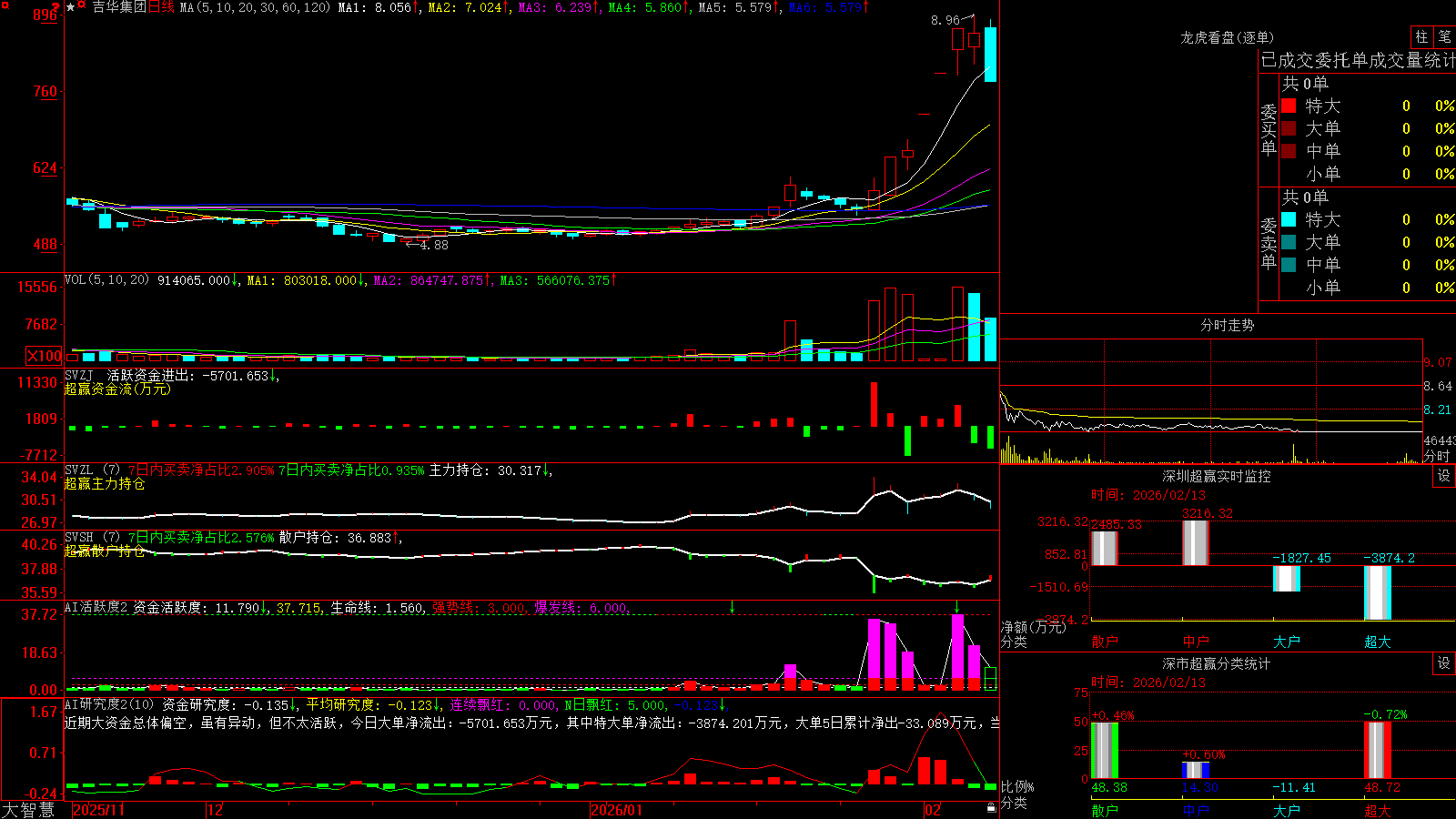This screenshot has width=1456, height=819.
Task: Select the AI活跃度2 indicator label
Action: click(x=96, y=607)
